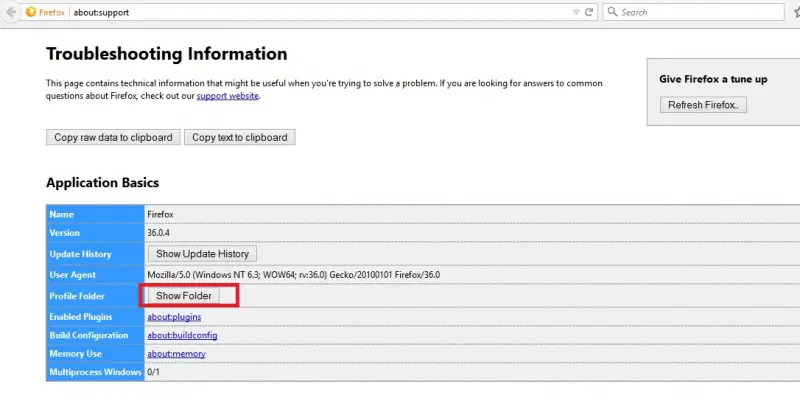Click the Profile Folder row label

point(77,296)
